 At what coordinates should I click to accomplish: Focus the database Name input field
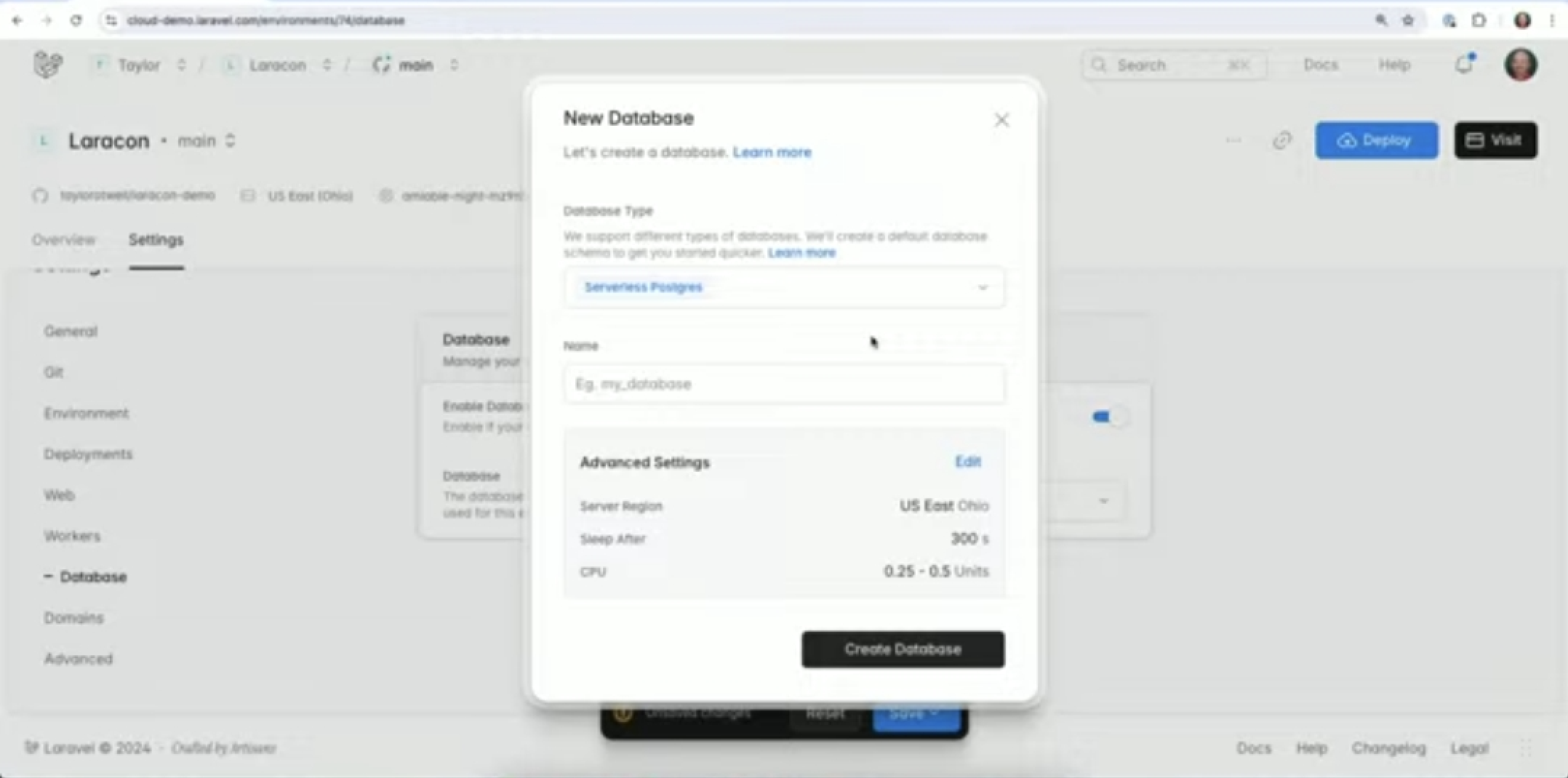(784, 384)
